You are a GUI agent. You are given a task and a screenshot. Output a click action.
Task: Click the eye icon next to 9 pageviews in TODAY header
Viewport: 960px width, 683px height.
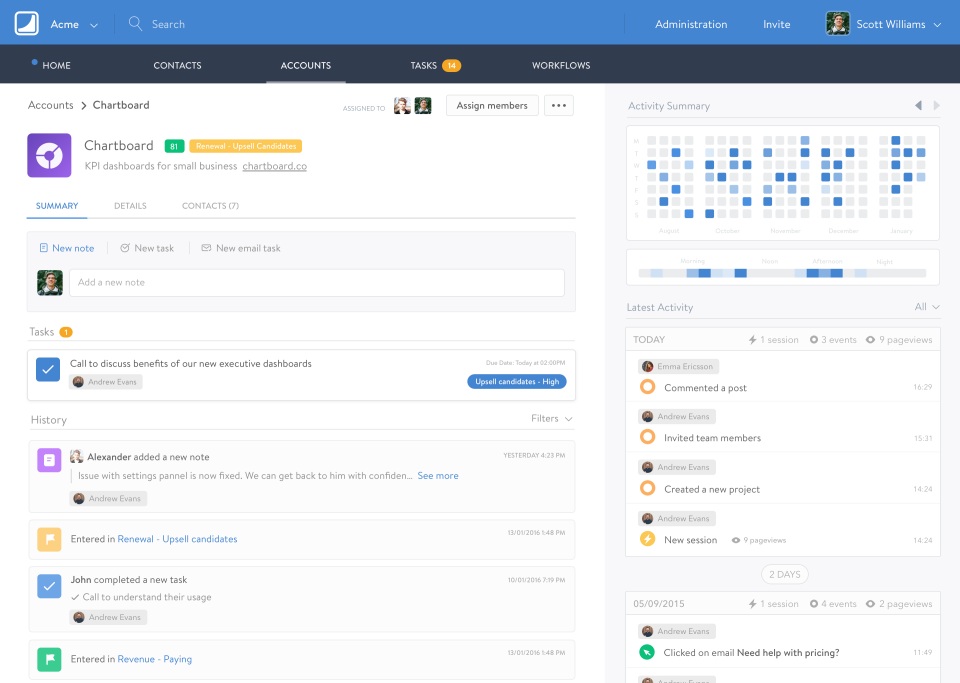click(x=870, y=340)
